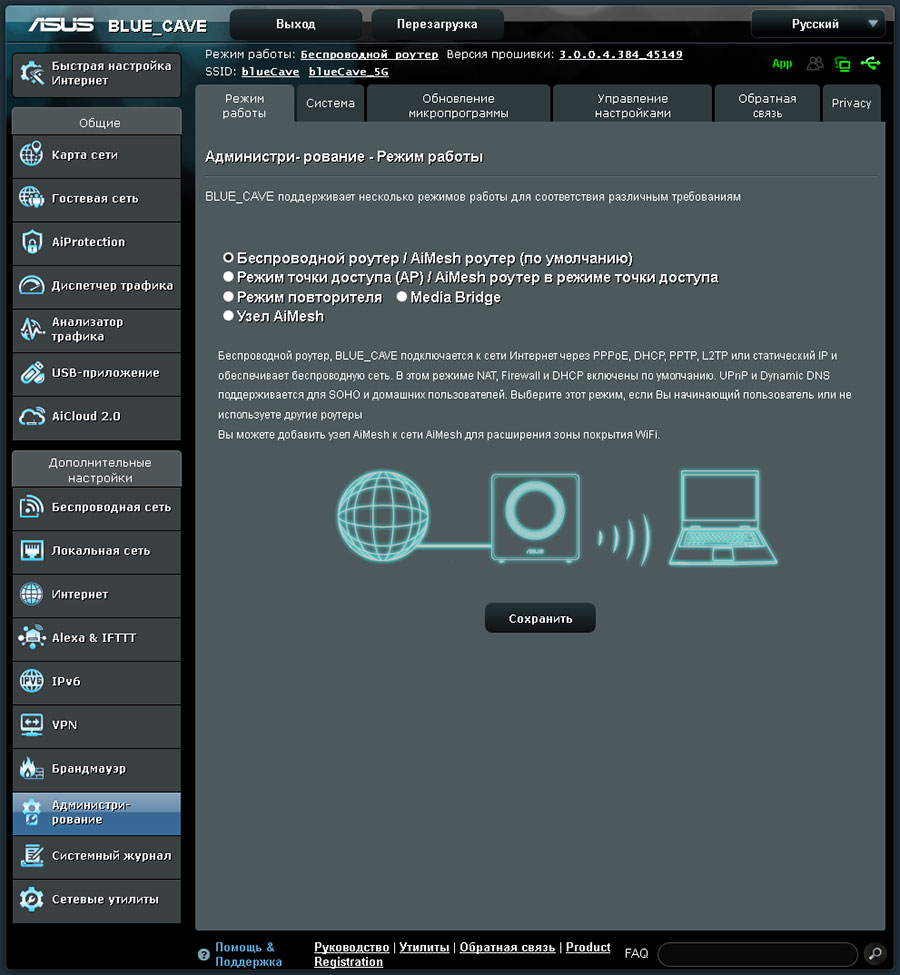The height and width of the screenshot is (975, 900).
Task: Click the BLUE_CAVE model name in header
Action: (157, 26)
